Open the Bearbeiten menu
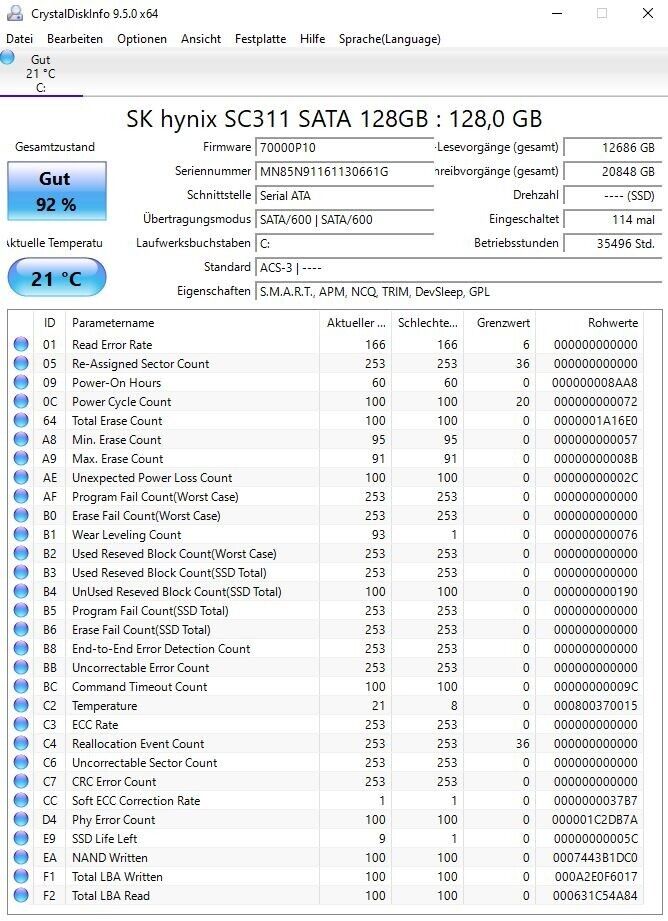This screenshot has width=668, height=921. coord(75,39)
